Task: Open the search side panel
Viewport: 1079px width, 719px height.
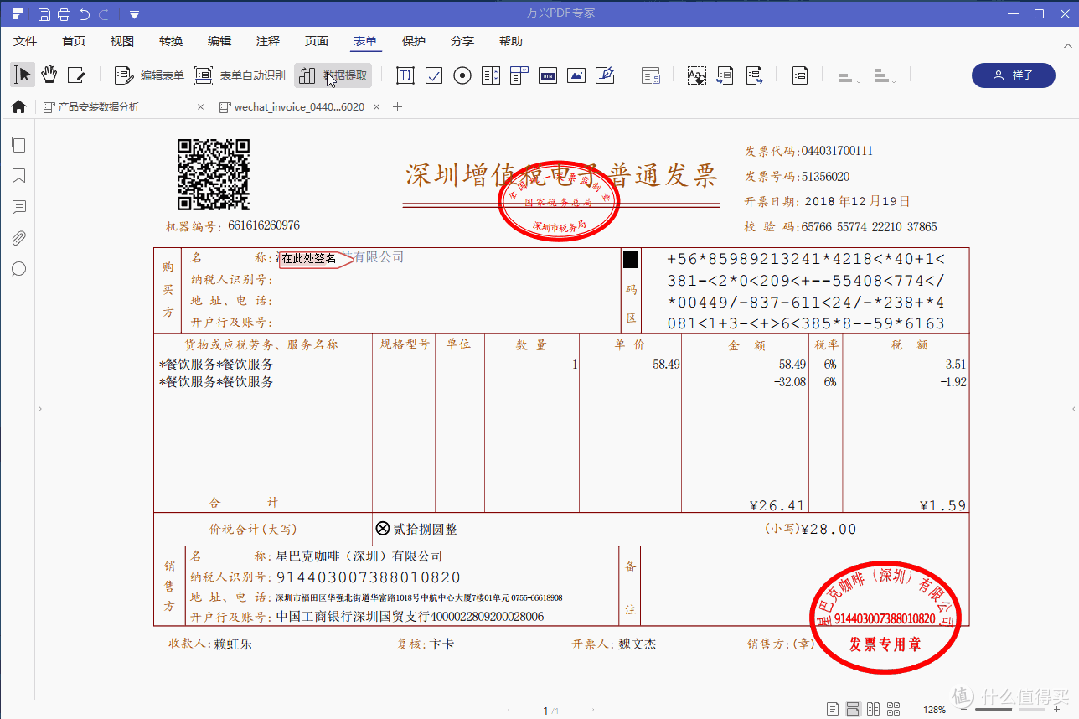Action: (19, 269)
